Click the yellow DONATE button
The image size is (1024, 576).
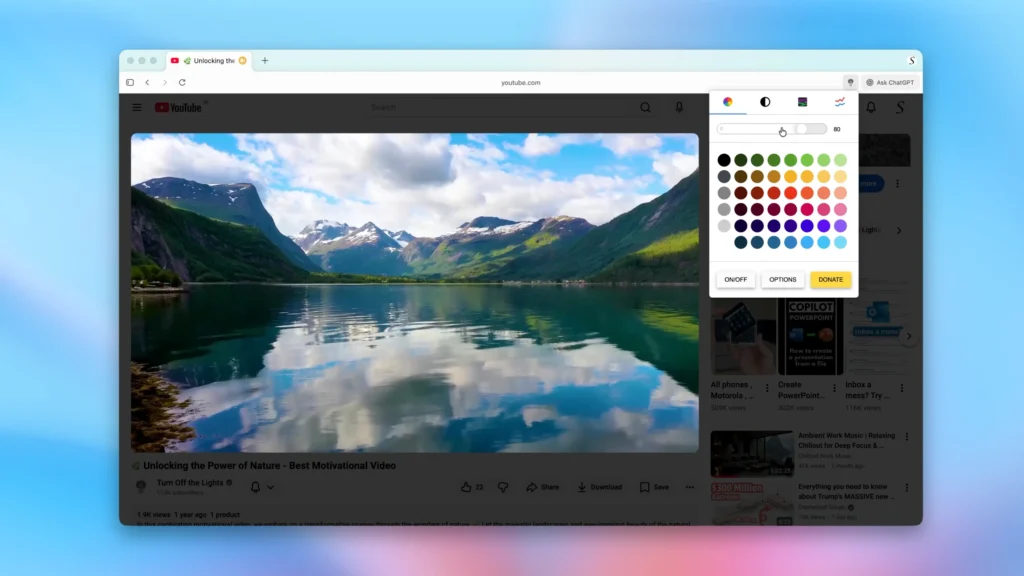tap(830, 280)
